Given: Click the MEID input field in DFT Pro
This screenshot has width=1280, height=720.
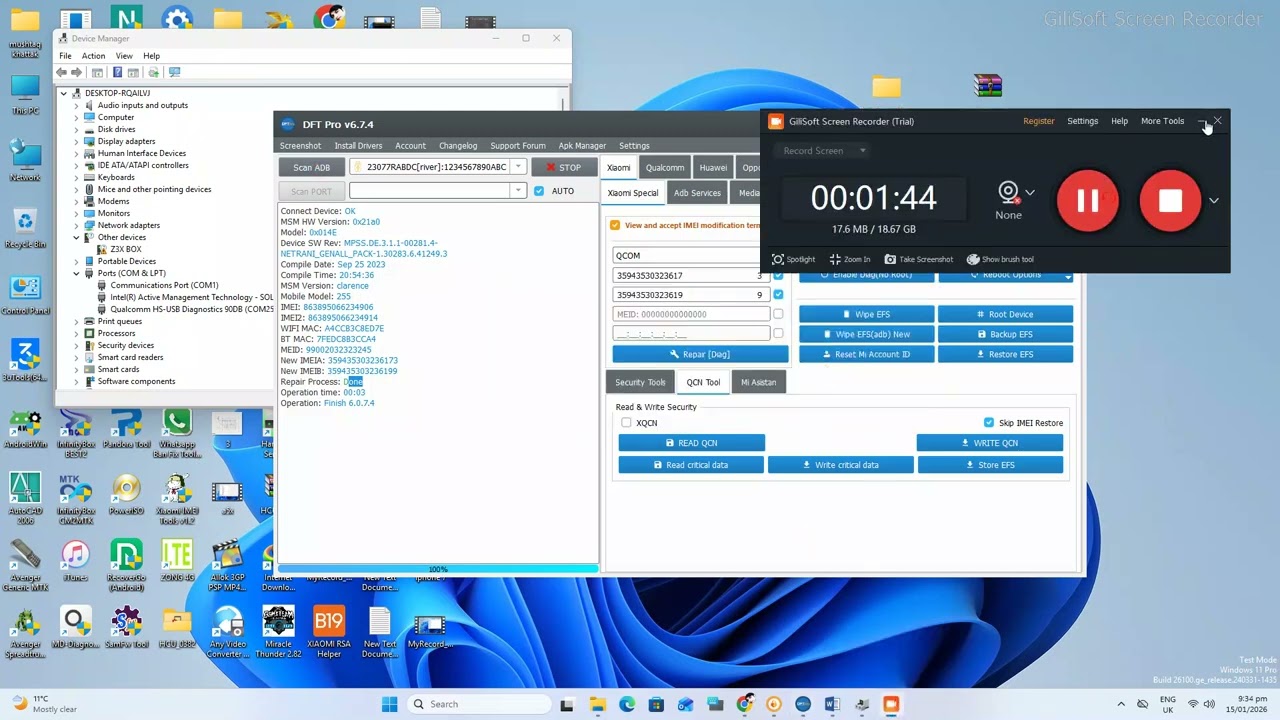Looking at the screenshot, I should point(691,314).
